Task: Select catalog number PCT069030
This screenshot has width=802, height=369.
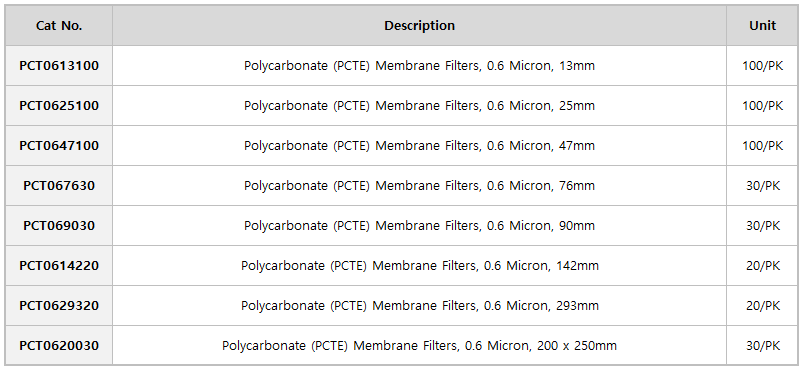Action: pos(59,225)
